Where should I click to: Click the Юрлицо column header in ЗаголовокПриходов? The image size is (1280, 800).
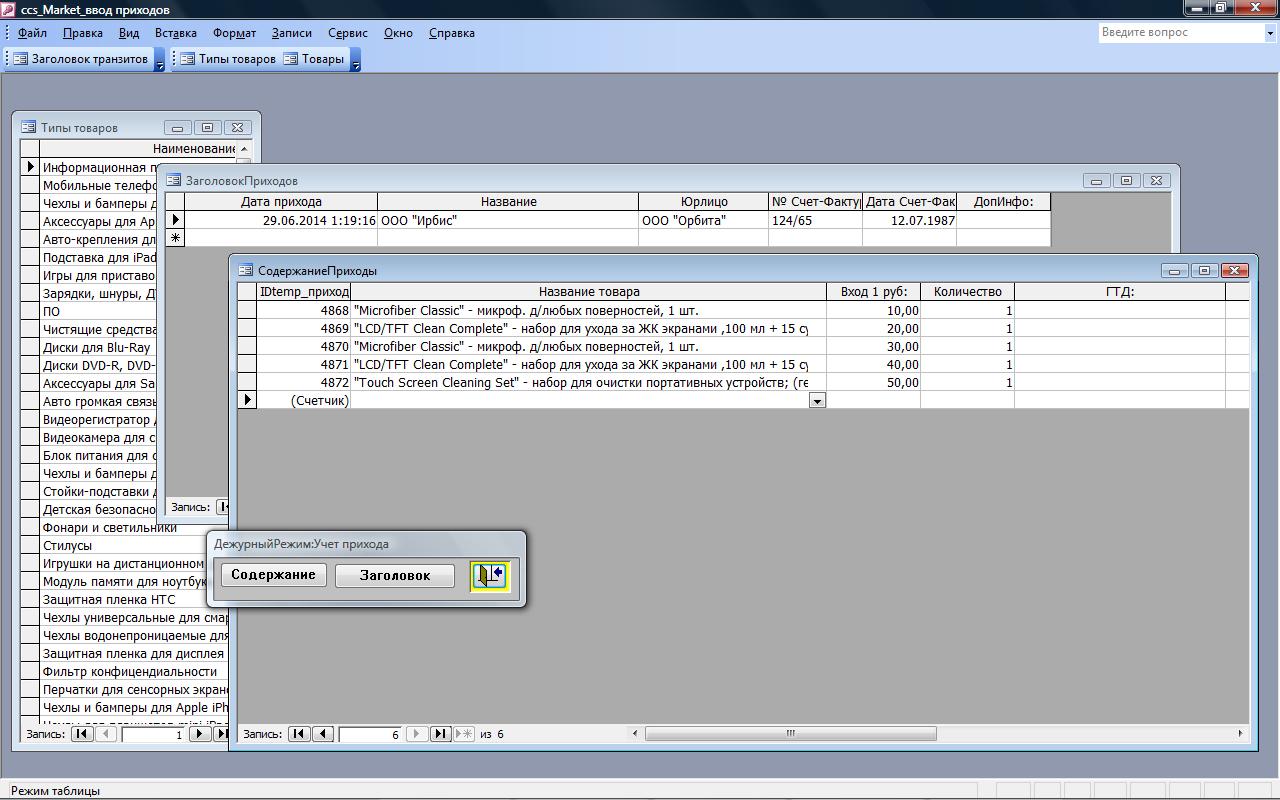704,202
